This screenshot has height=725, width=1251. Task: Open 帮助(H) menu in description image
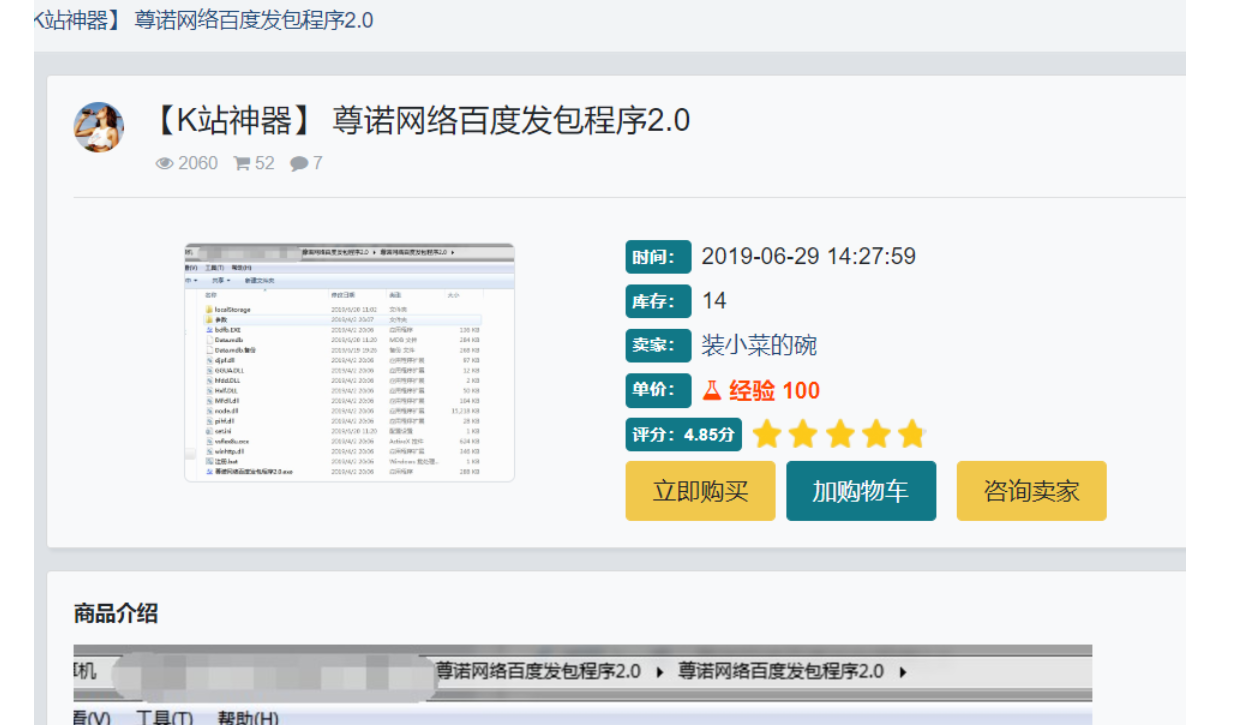point(248,718)
